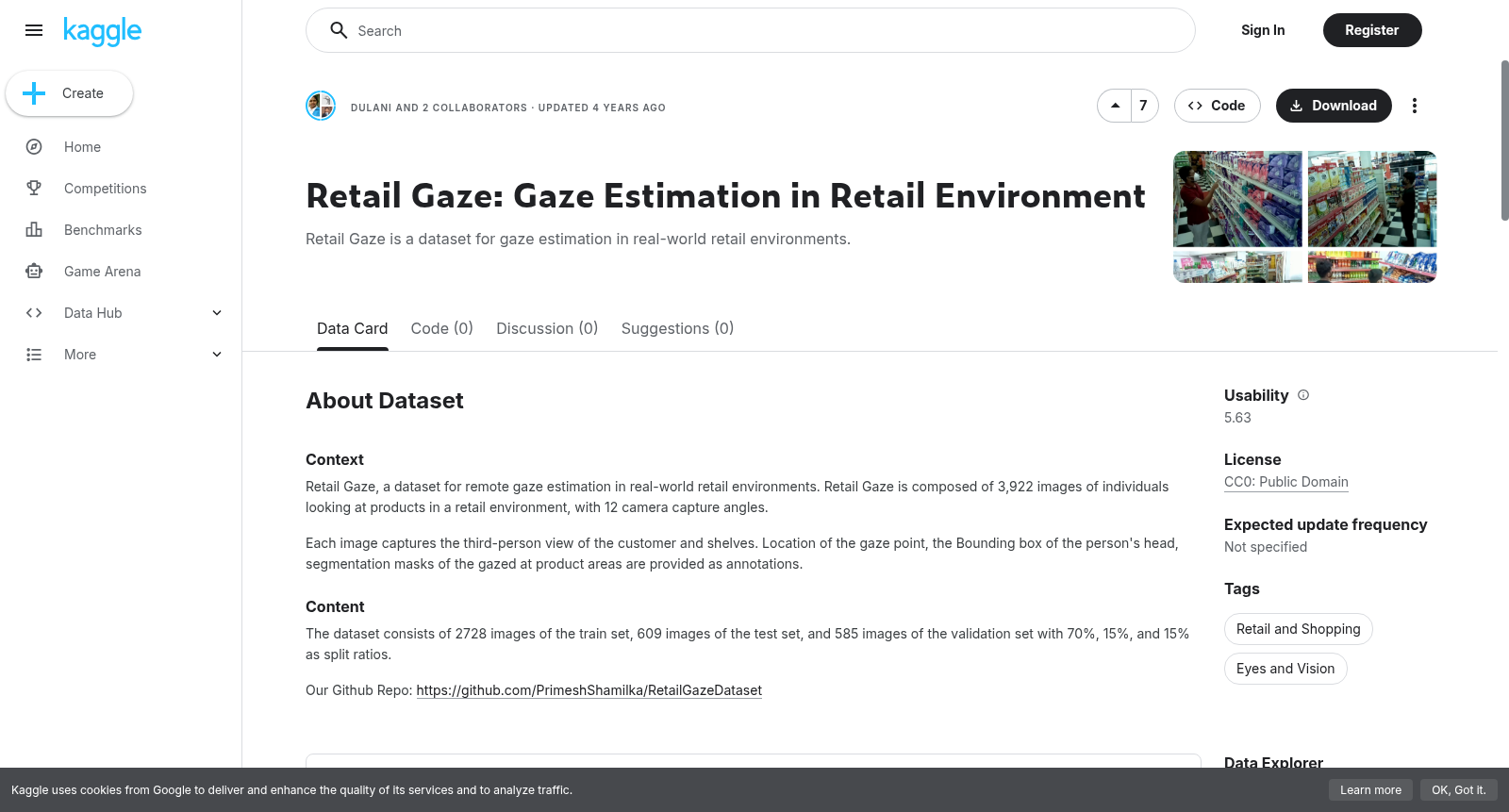The width and height of the screenshot is (1509, 812).
Task: Click the Game Arena robot icon
Action: click(34, 272)
